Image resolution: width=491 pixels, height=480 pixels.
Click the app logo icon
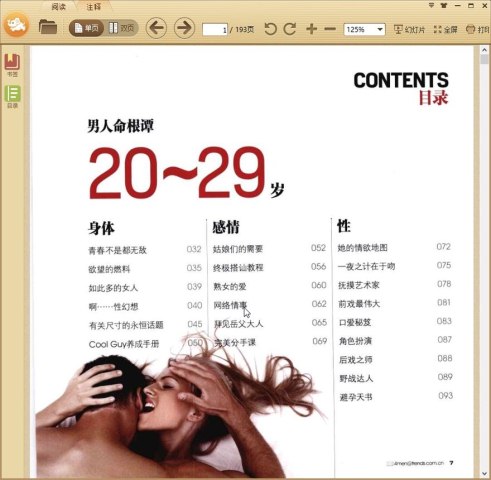click(x=16, y=25)
